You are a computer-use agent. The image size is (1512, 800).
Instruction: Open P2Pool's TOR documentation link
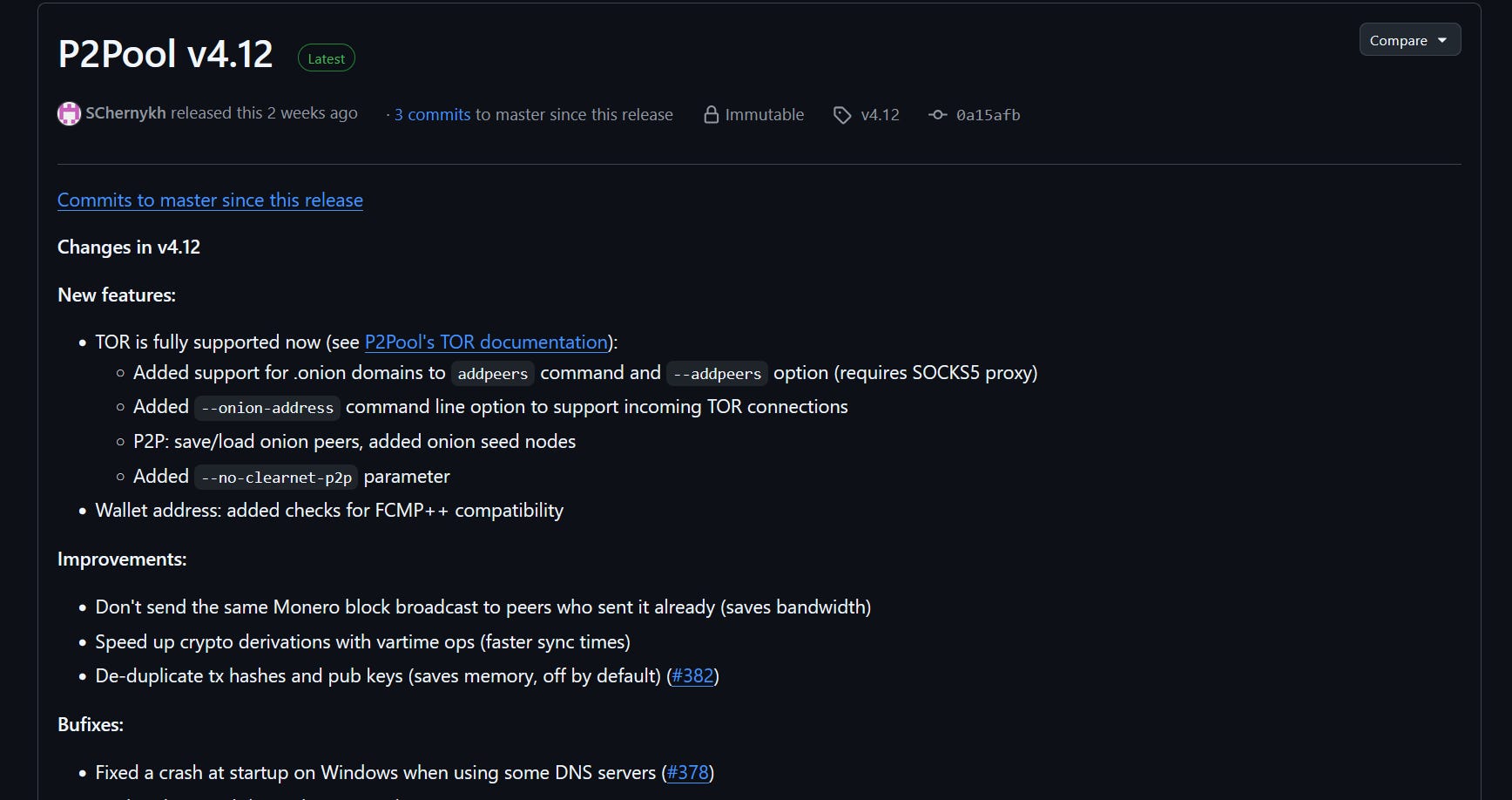pos(486,342)
